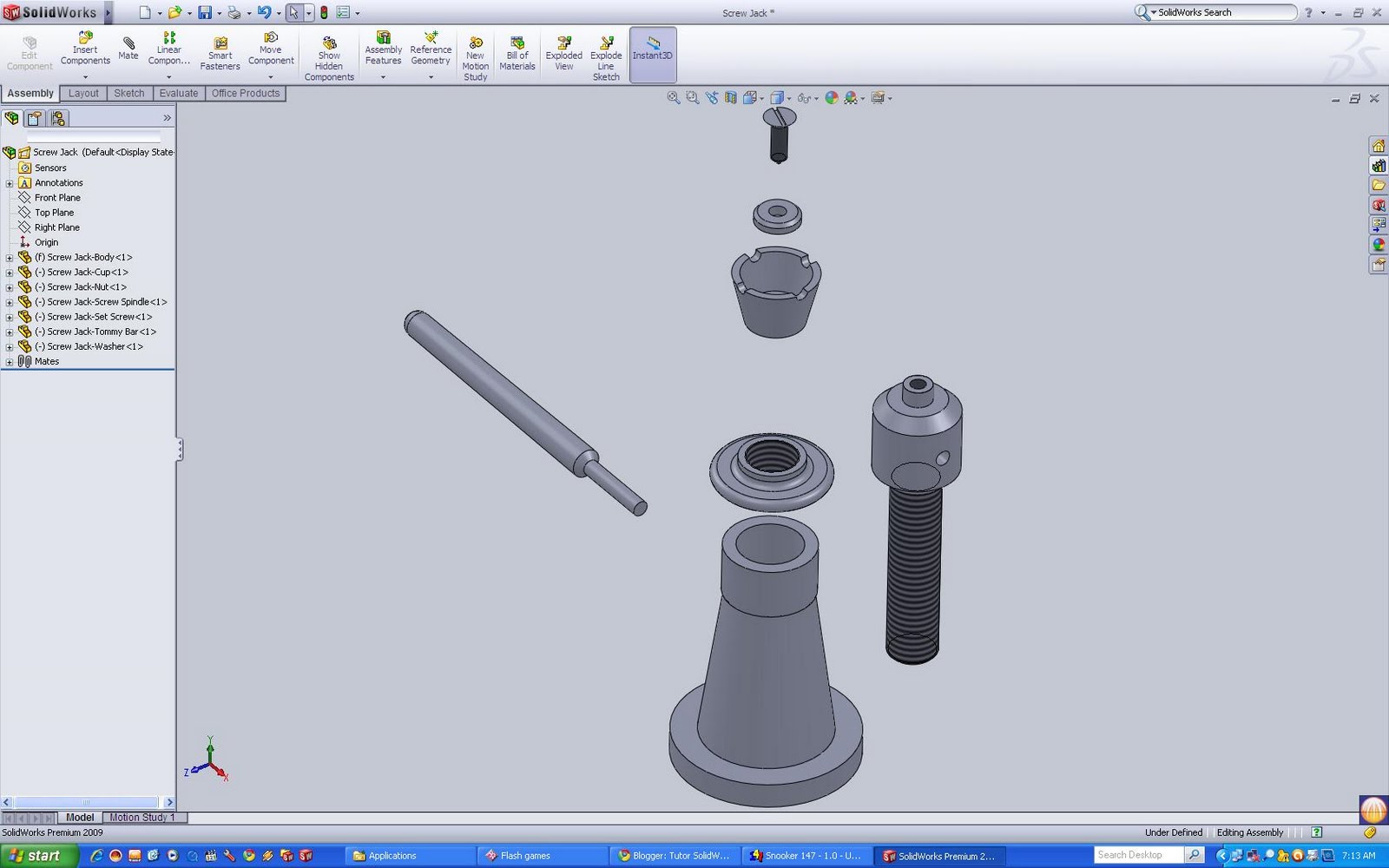This screenshot has width=1389, height=868.
Task: Switch to the Evaluate tab
Action: pos(178,93)
